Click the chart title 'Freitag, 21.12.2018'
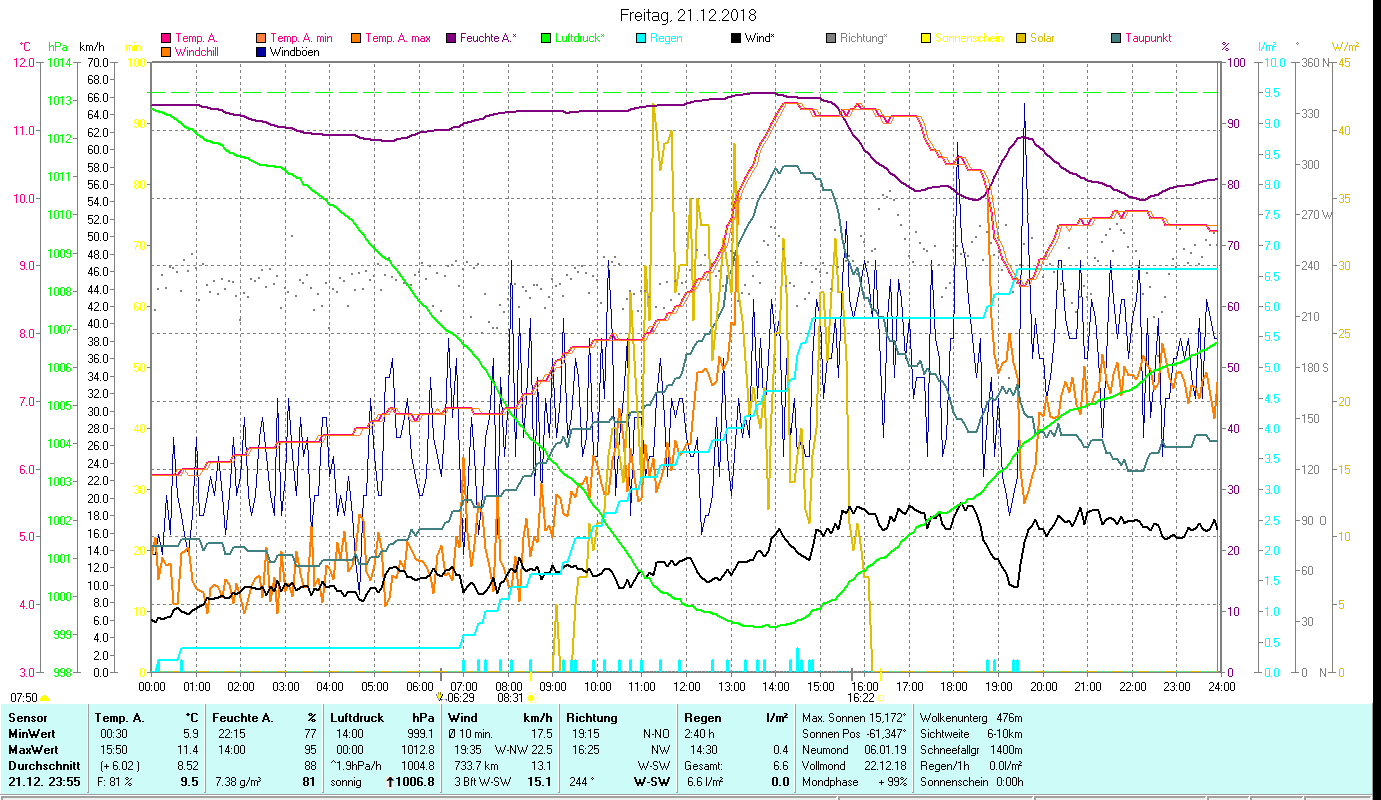 (x=688, y=15)
